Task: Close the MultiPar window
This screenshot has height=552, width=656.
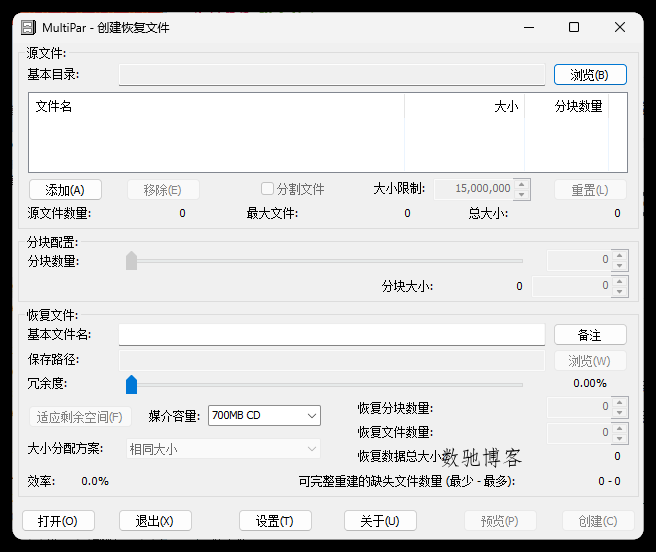Action: coord(620,28)
